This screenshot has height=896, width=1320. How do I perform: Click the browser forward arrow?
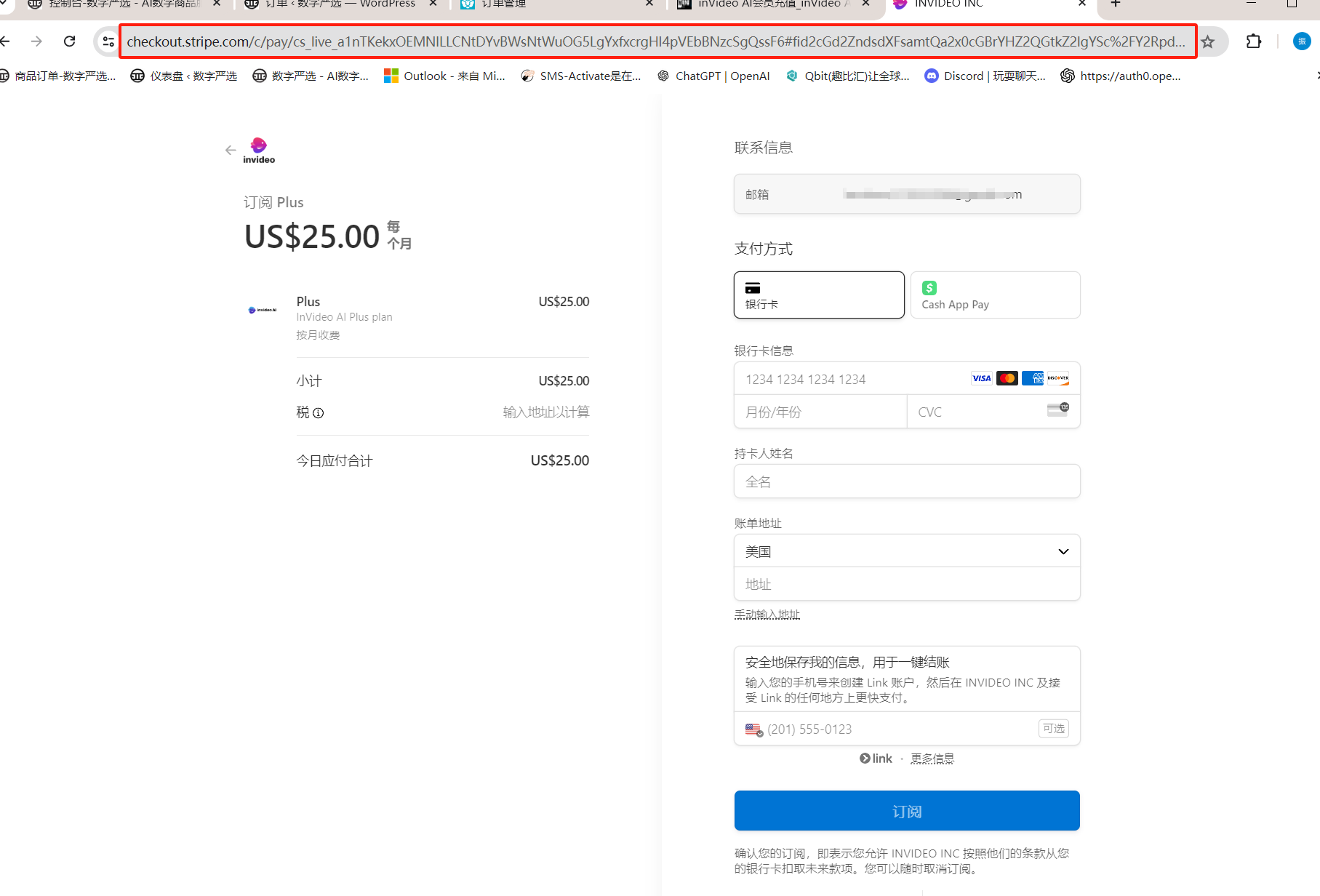point(36,41)
